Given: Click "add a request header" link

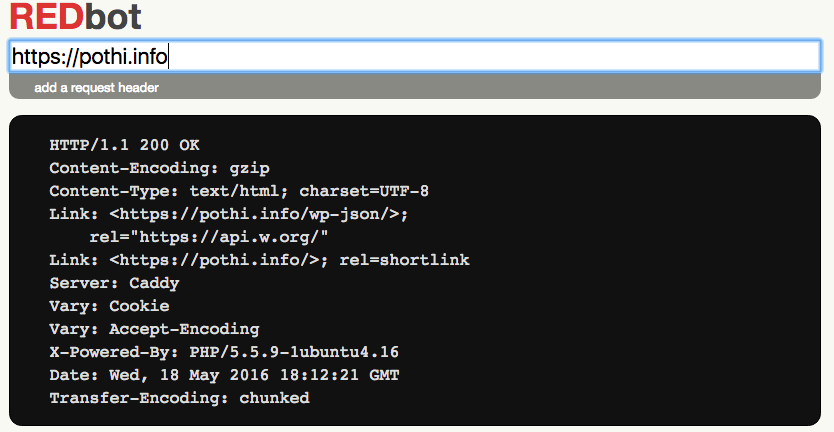Looking at the screenshot, I should point(96,88).
